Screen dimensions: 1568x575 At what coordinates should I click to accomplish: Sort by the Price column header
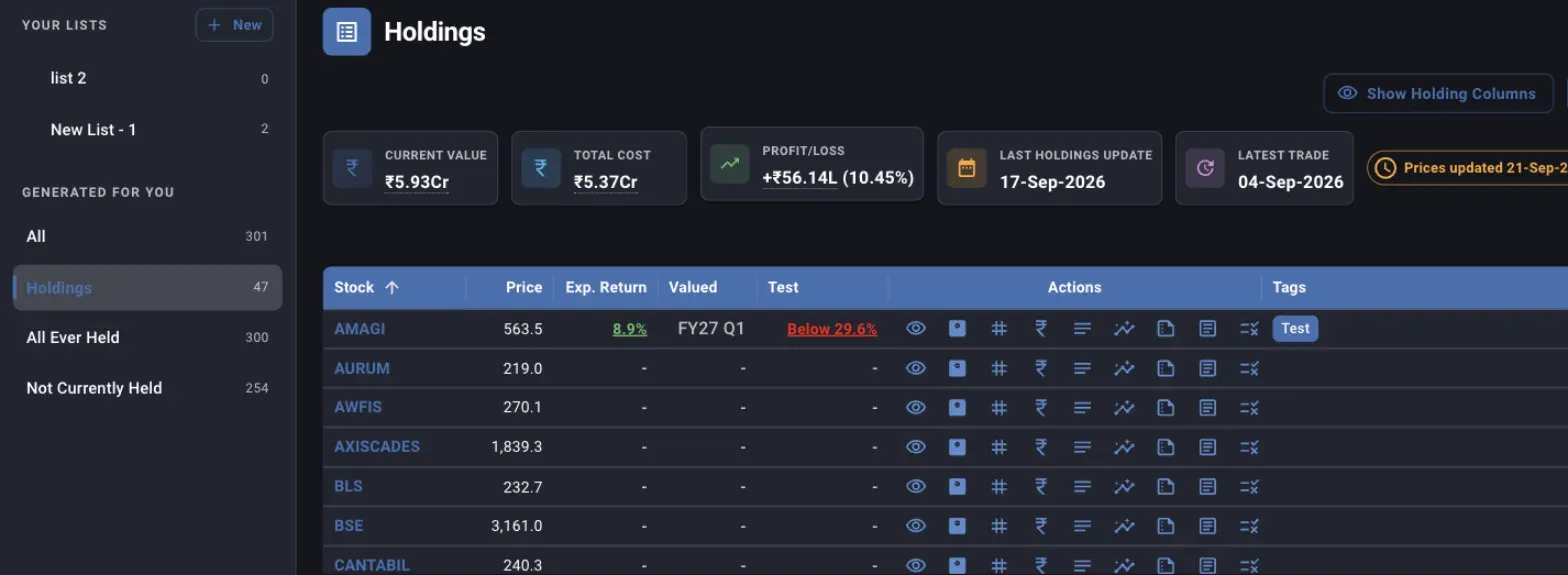click(524, 287)
